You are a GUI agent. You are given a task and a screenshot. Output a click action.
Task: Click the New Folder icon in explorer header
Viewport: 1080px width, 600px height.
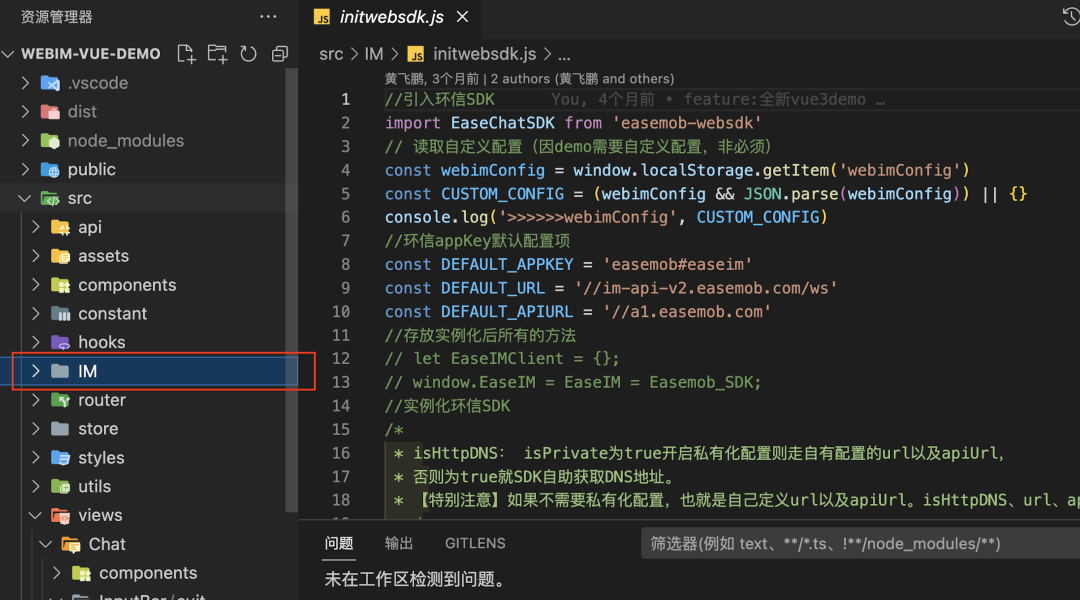[x=218, y=54]
